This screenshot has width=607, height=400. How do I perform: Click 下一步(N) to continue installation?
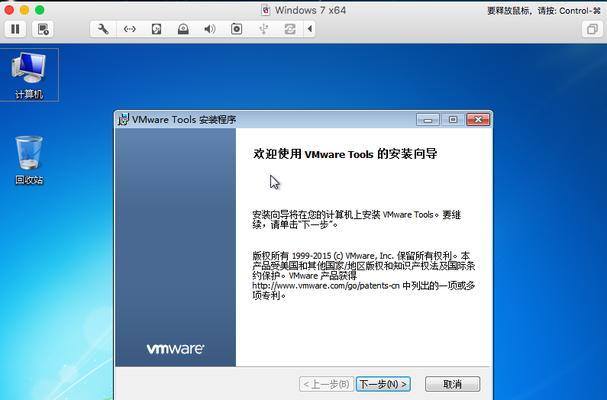point(383,384)
